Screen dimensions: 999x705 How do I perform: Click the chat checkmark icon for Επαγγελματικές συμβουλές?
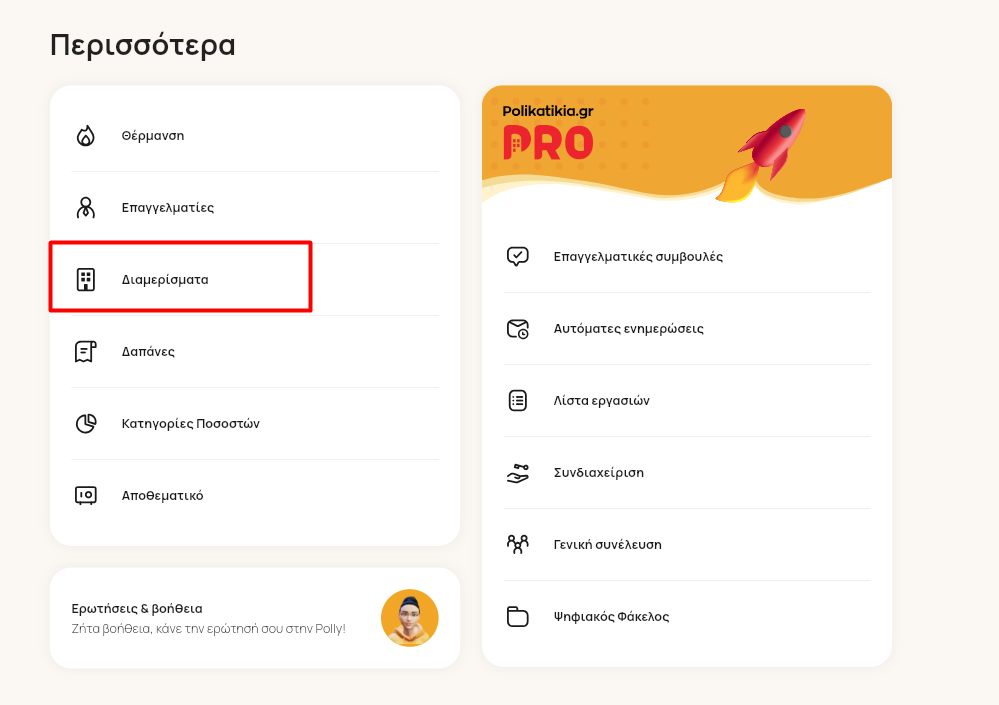(517, 257)
